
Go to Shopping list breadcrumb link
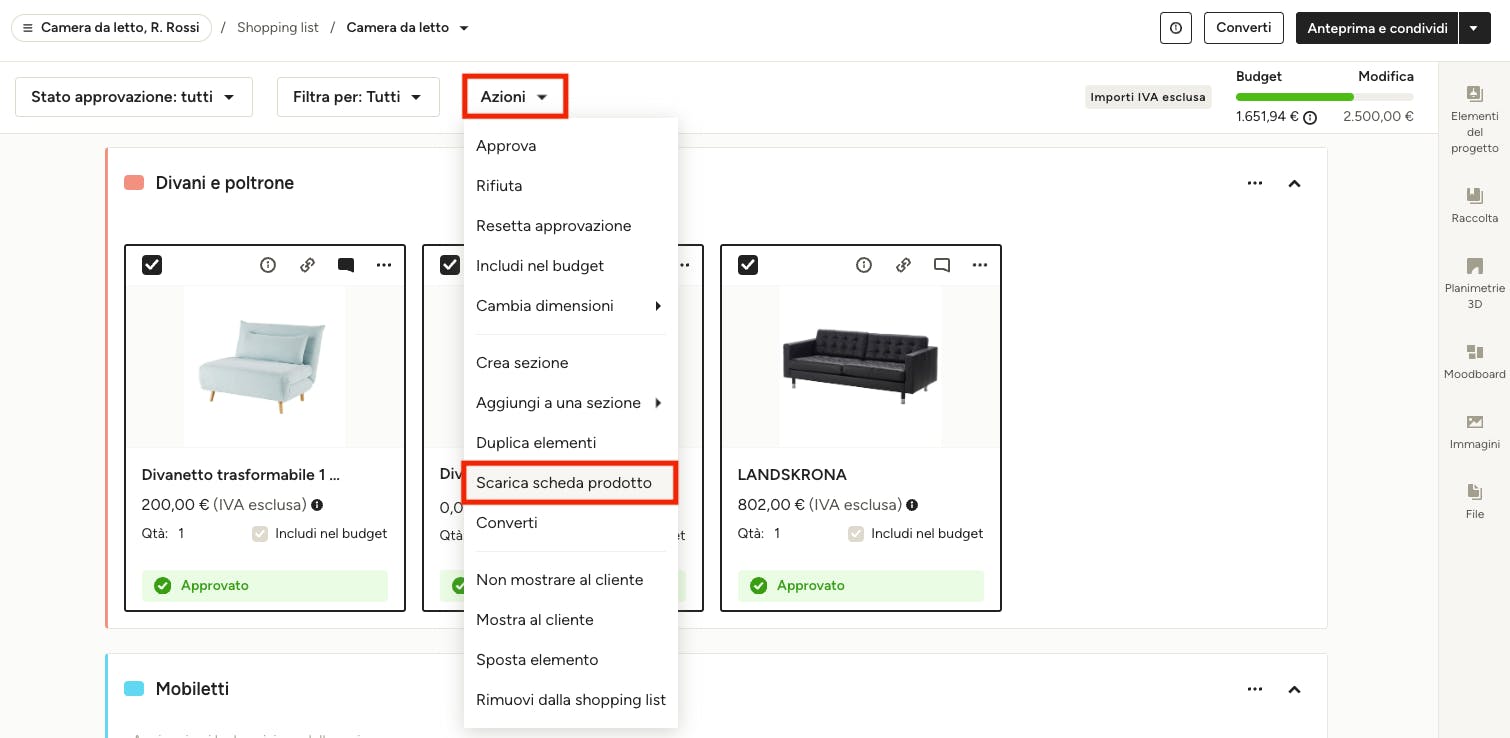tap(278, 28)
